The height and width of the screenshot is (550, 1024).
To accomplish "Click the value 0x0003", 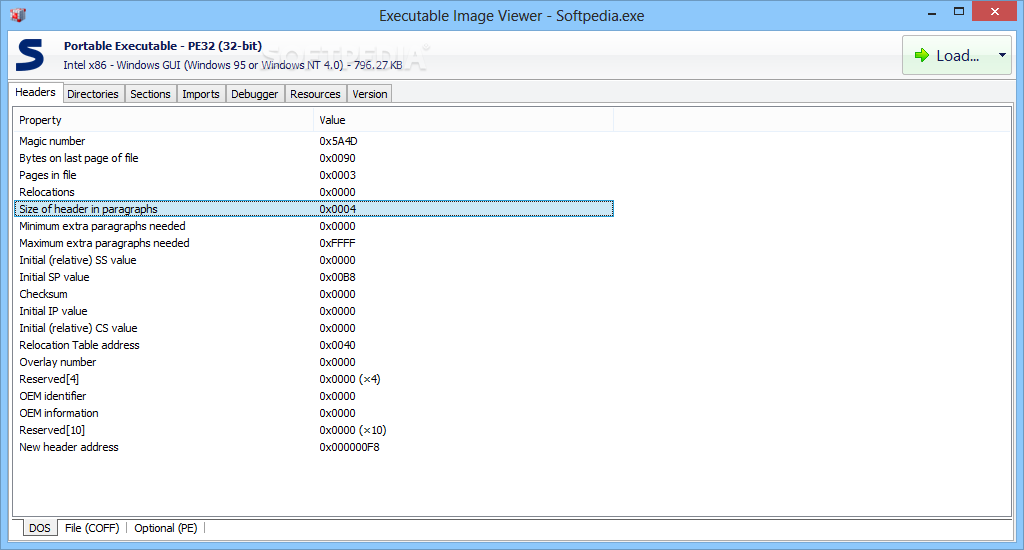I will (338, 175).
